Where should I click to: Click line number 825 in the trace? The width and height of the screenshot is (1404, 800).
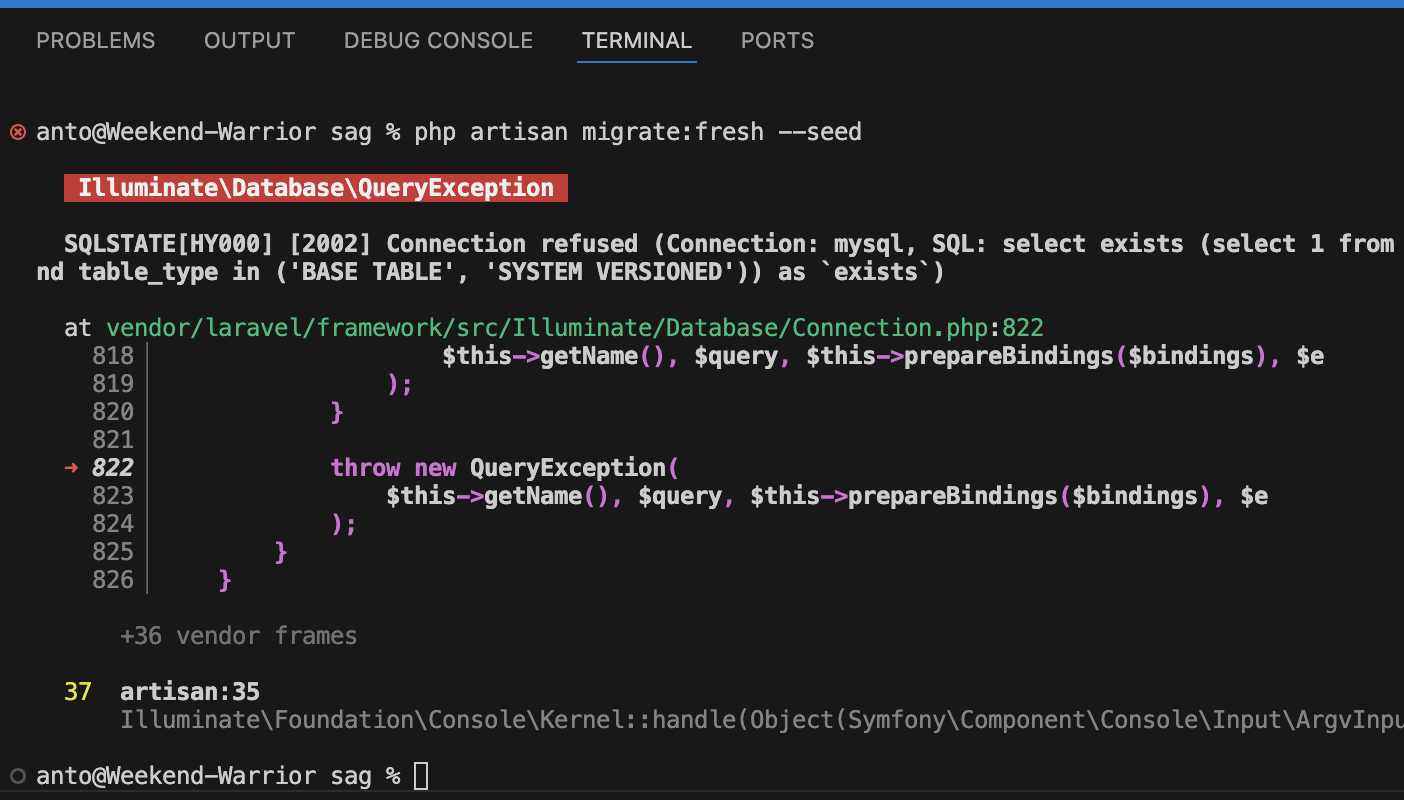coord(113,552)
